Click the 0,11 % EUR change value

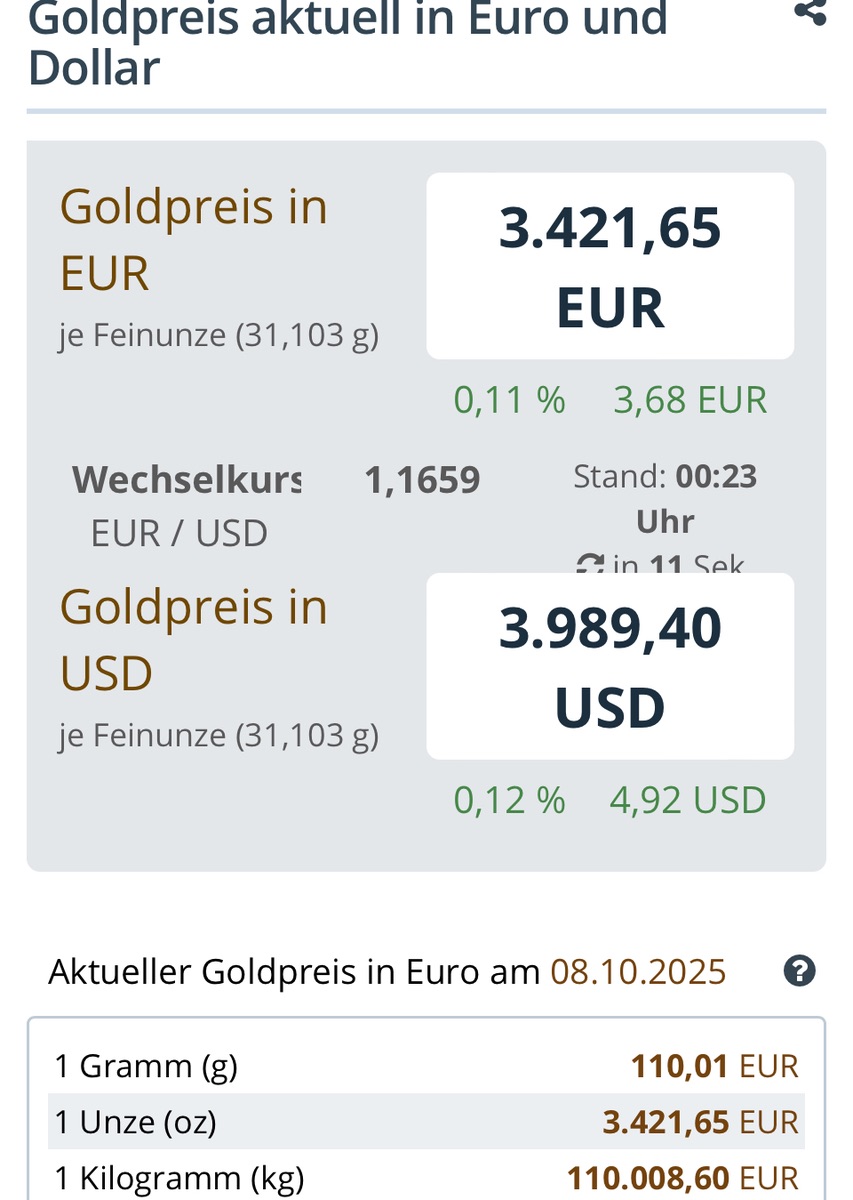[509, 400]
